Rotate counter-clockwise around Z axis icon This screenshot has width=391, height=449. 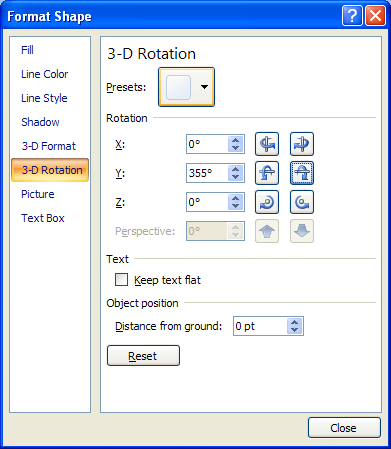point(302,202)
